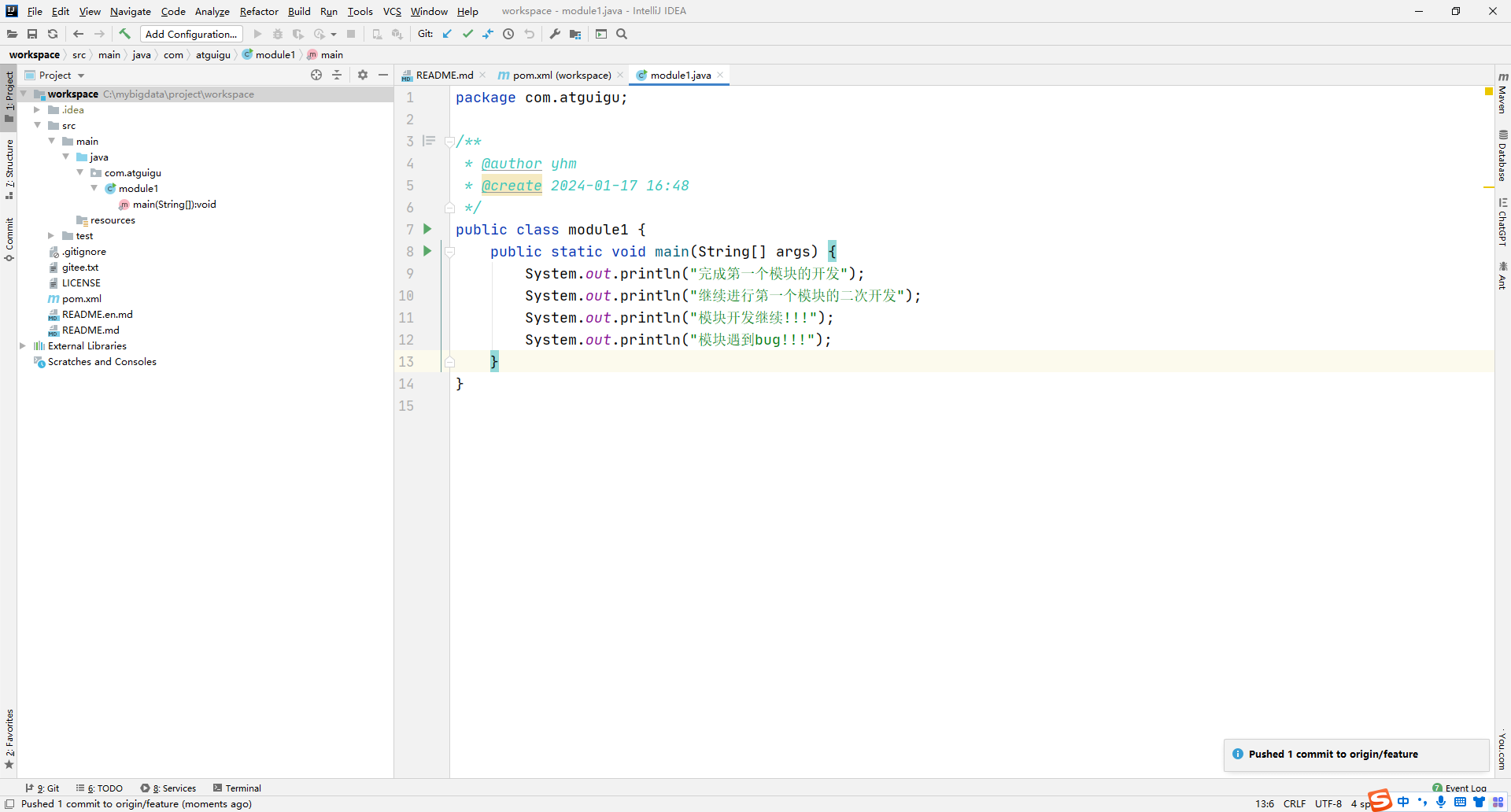Expand the test folder node
Viewport: 1511px width, 812px height.
[51, 236]
